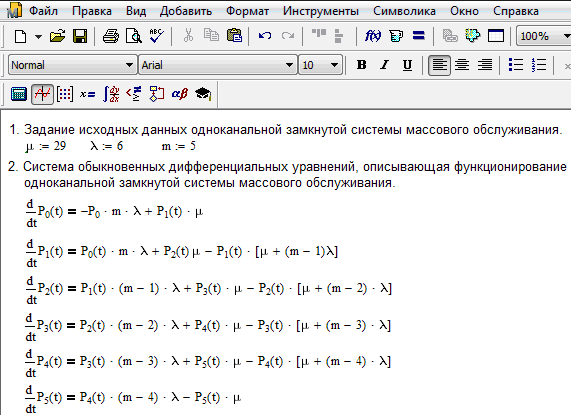Toggle Italic formatting

[384, 65]
